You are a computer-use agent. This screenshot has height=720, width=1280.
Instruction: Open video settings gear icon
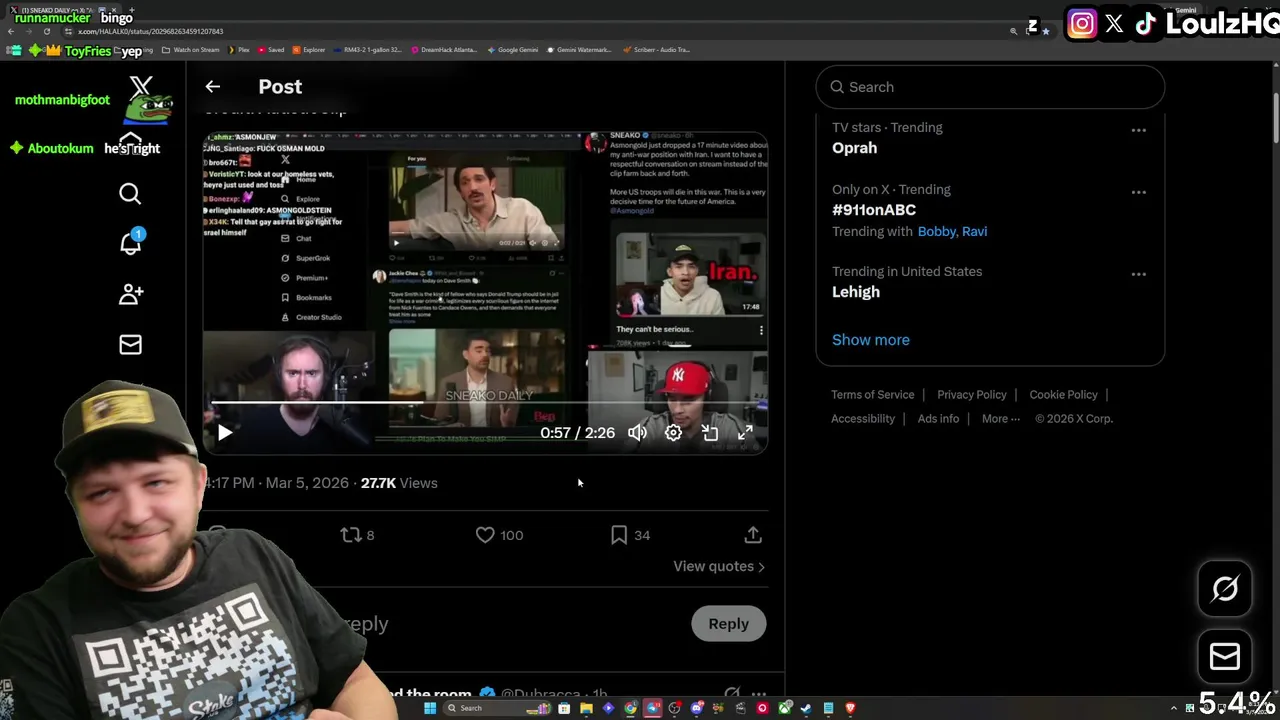tap(673, 433)
